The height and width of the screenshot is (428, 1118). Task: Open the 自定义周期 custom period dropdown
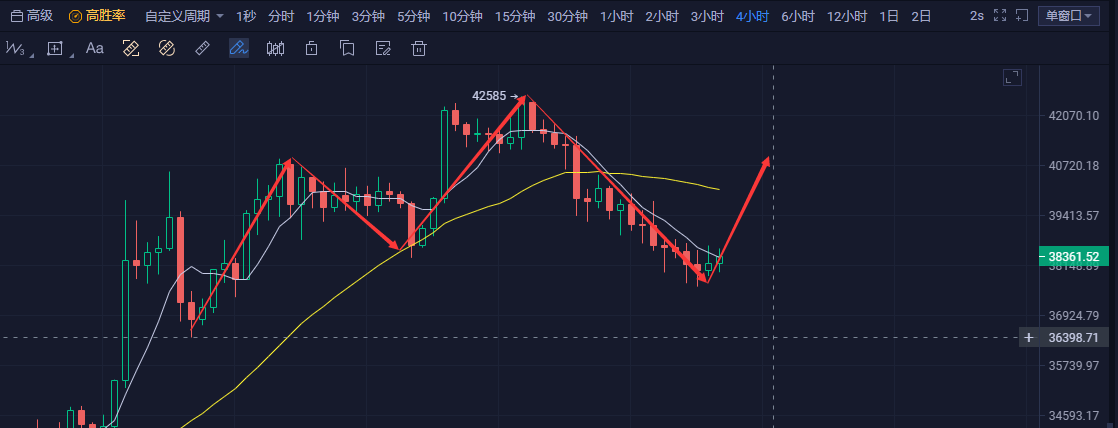(184, 16)
